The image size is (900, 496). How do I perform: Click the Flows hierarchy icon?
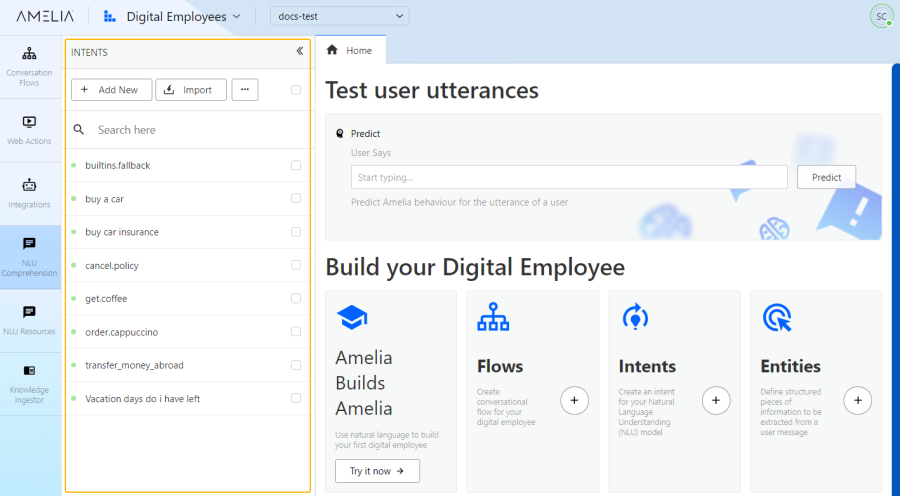pos(493,317)
